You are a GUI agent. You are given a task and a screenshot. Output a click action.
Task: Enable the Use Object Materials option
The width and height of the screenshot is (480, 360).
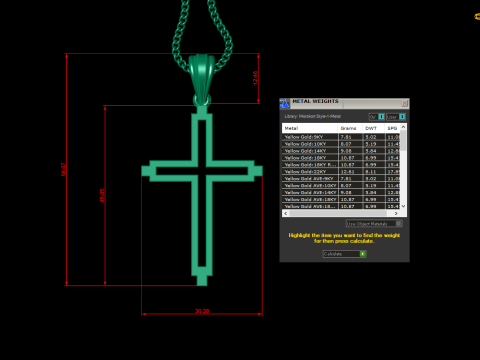374,223
